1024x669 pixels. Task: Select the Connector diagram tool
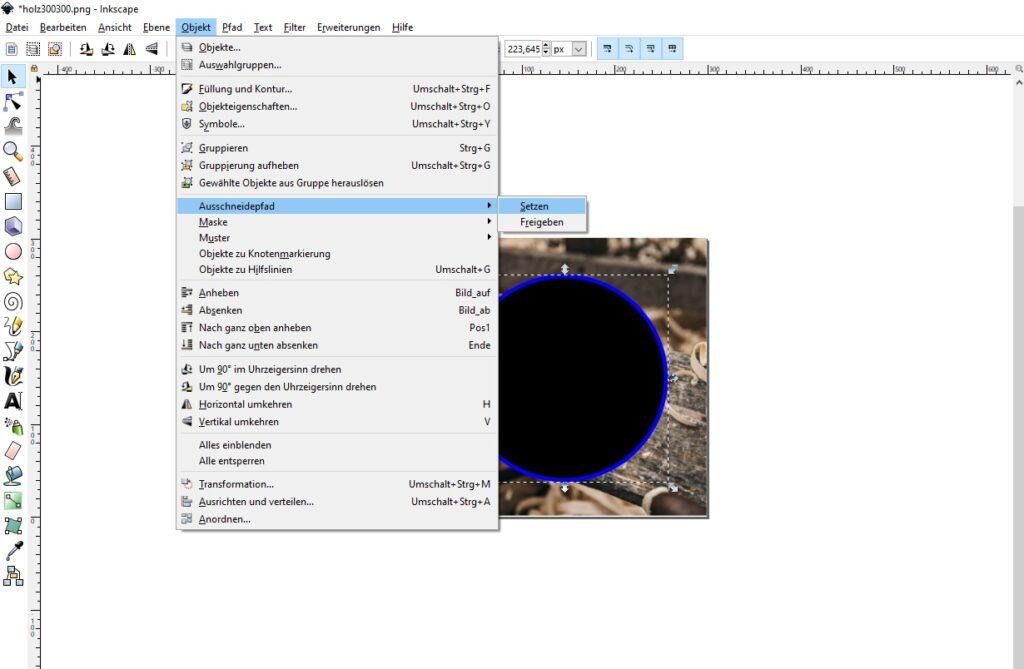click(12, 576)
